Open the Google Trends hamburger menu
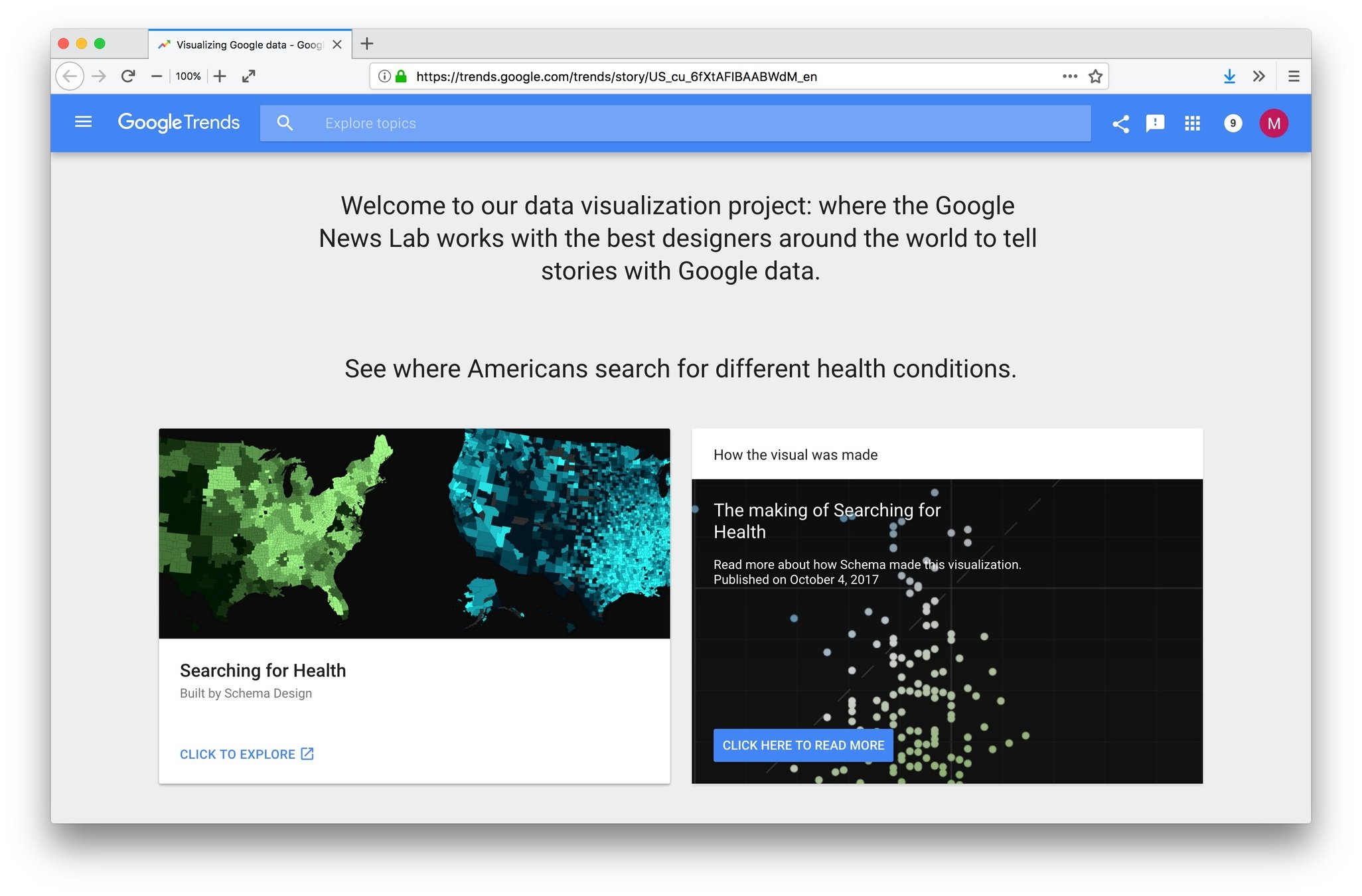 83,122
